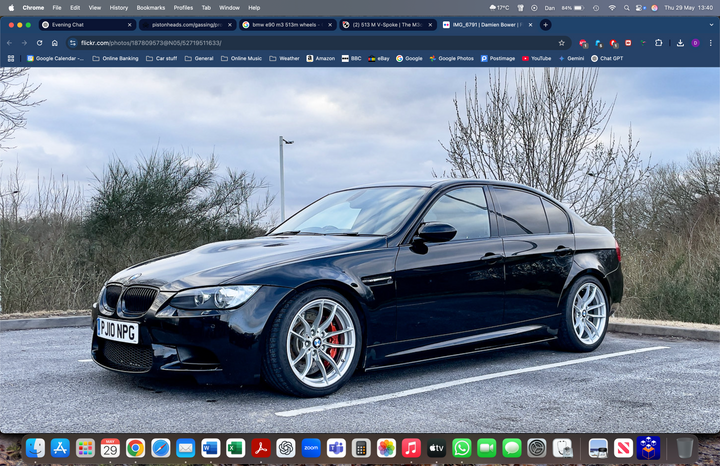Switch to the pistonheads.com tab
Screen dimensions: 720x466
tap(186, 24)
